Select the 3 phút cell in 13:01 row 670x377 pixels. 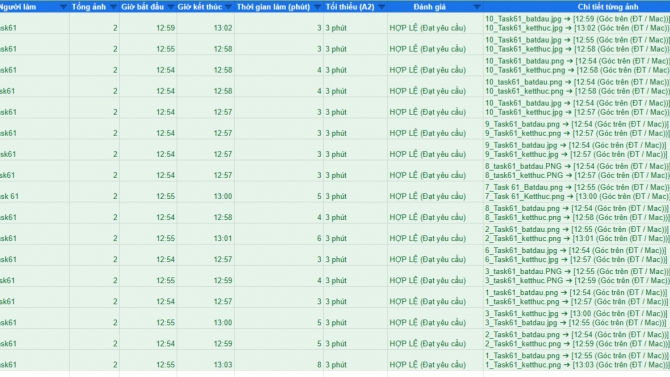pyautogui.click(x=356, y=234)
